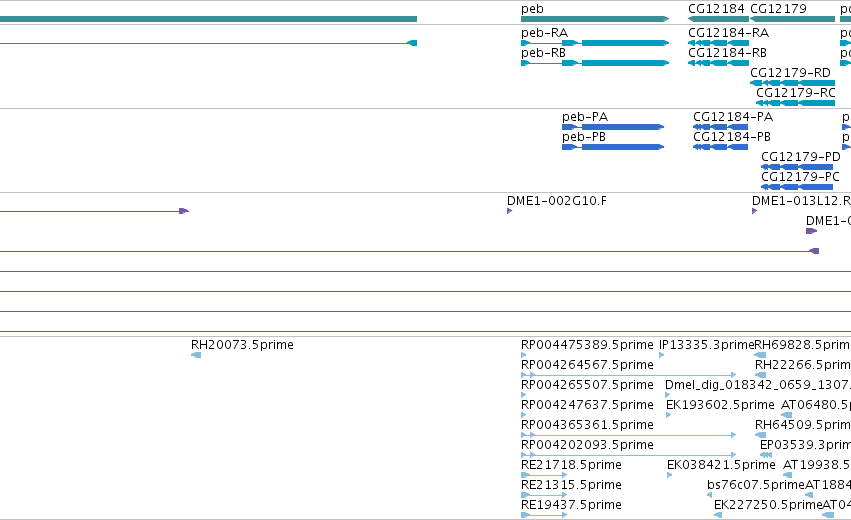The image size is (851, 520).
Task: Click the CG12184-RA transcript
Action: tap(719, 43)
